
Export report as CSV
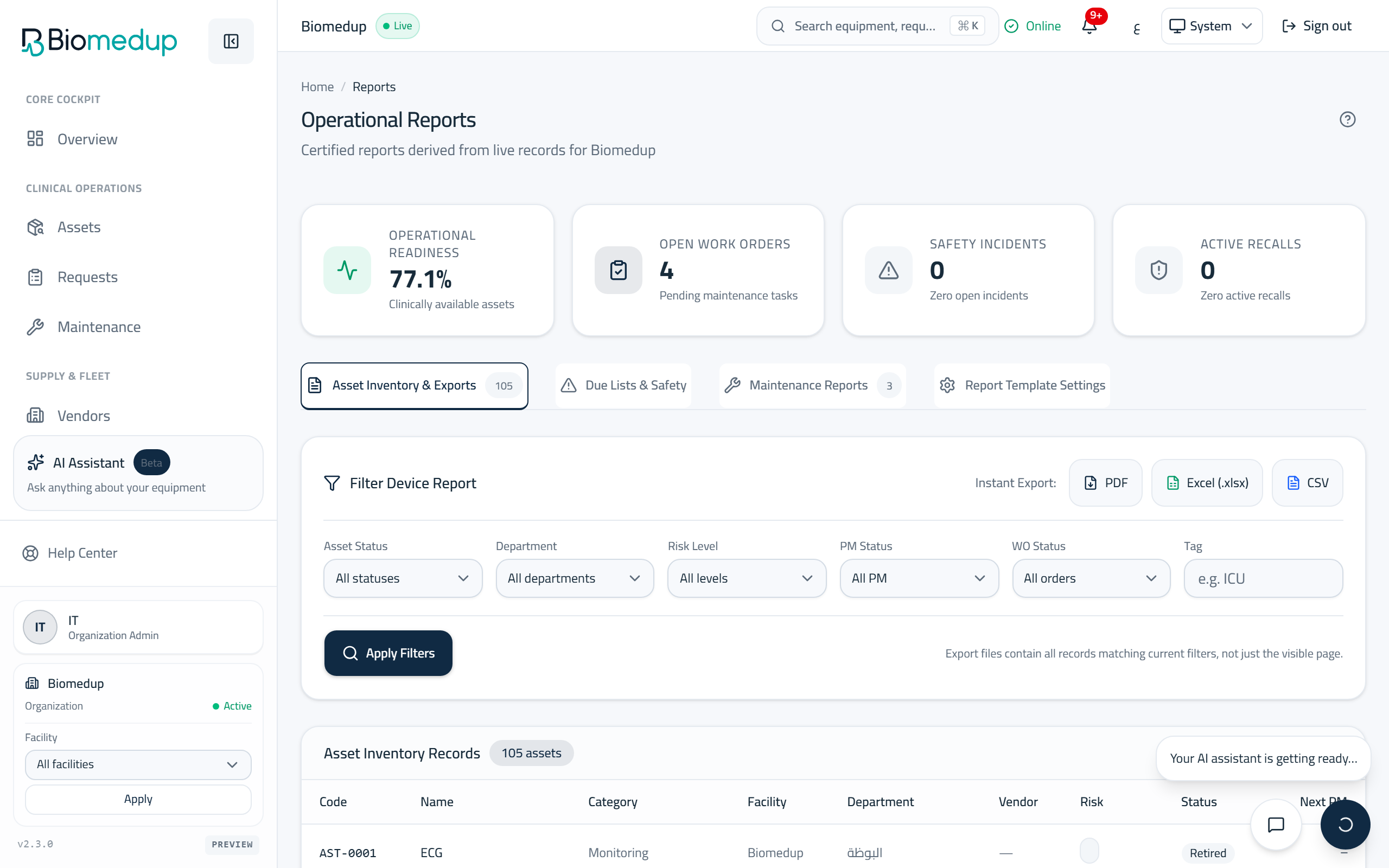1308,483
